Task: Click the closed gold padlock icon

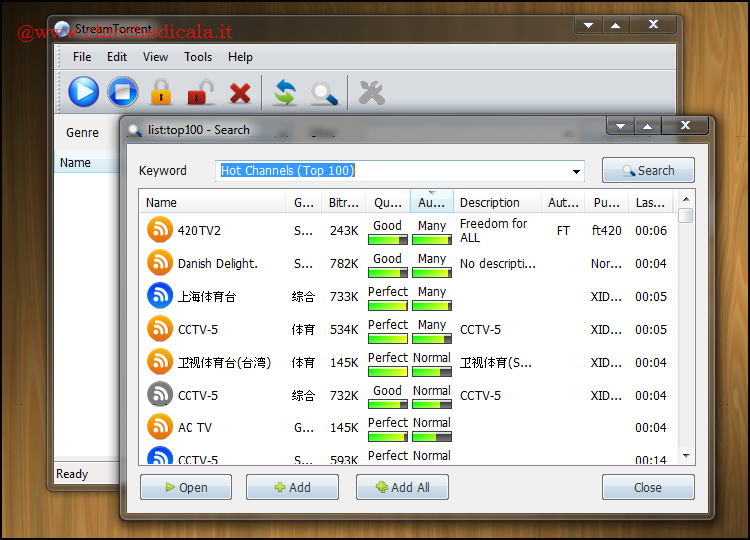Action: point(160,93)
